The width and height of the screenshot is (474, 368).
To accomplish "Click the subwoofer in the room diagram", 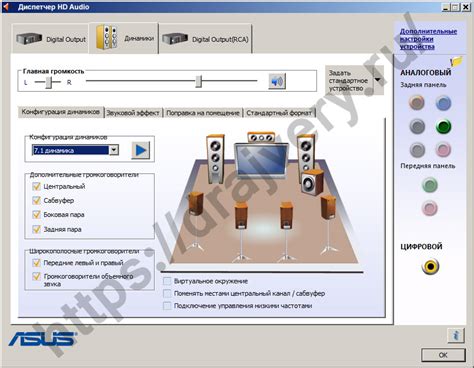I will (312, 182).
